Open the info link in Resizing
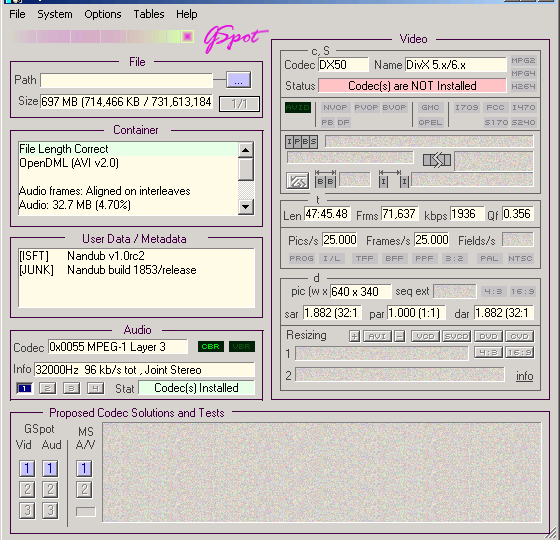 click(x=524, y=376)
